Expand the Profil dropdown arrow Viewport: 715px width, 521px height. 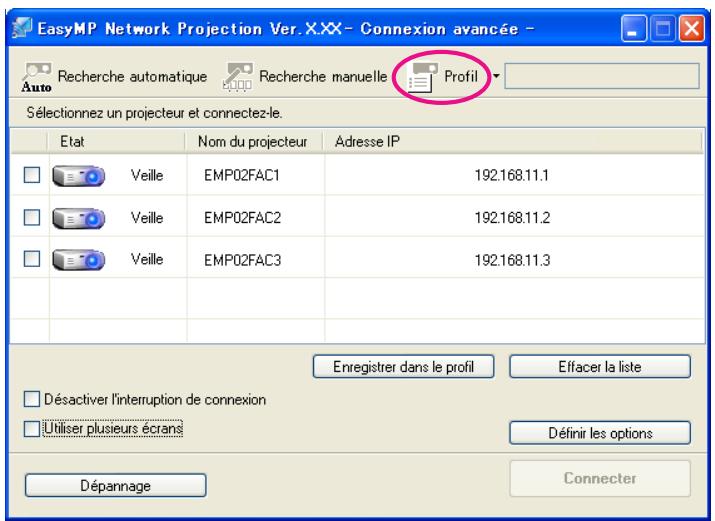click(x=496, y=76)
